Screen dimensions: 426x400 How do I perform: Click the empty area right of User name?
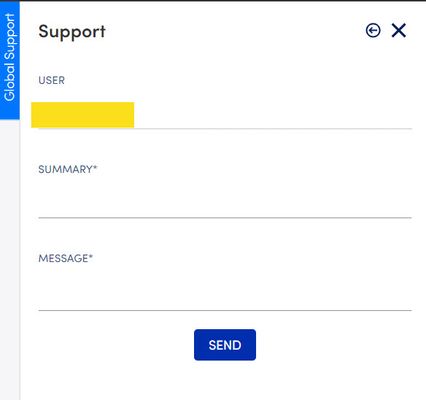[273, 115]
